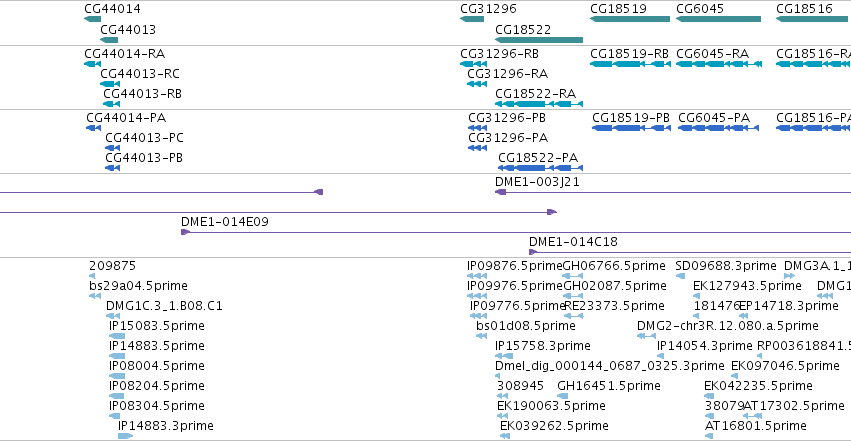Select transcript CG18522-RA
This screenshot has width=851, height=441.
pos(539,104)
